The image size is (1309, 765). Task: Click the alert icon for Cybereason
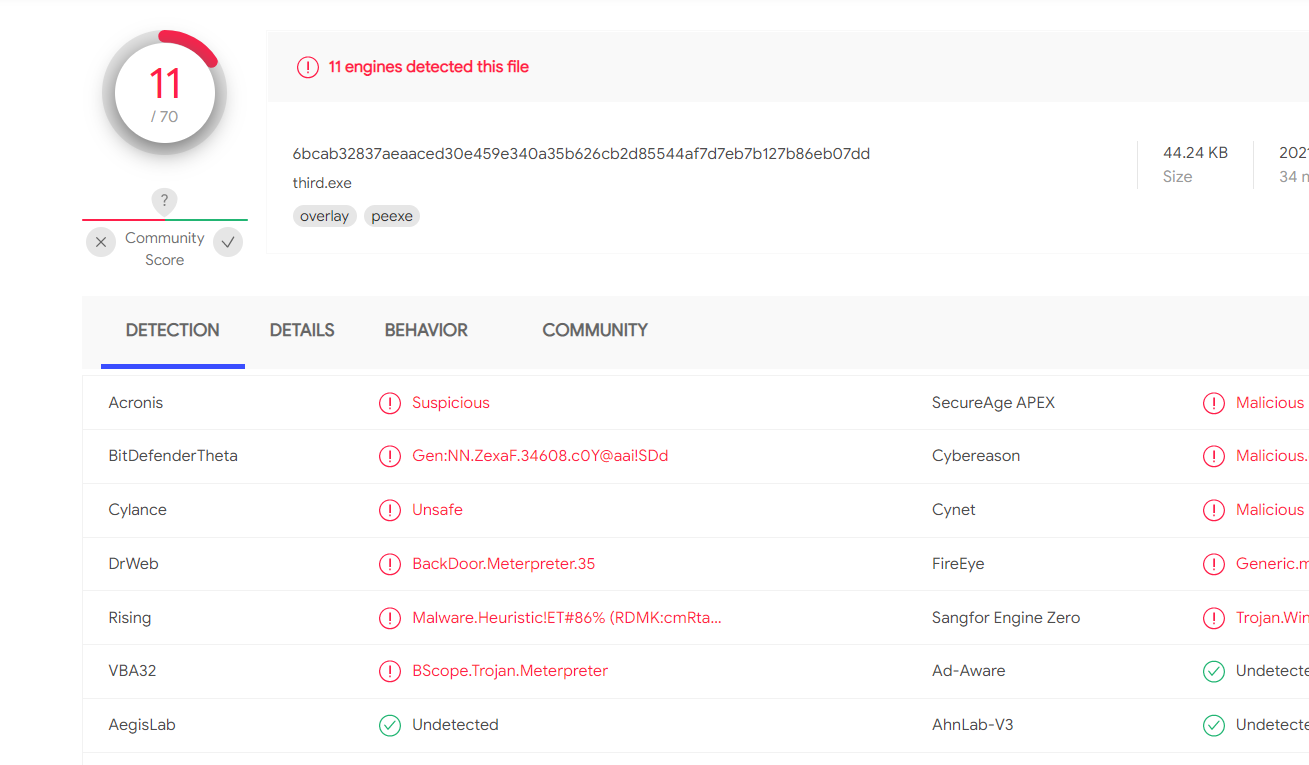tap(1214, 456)
